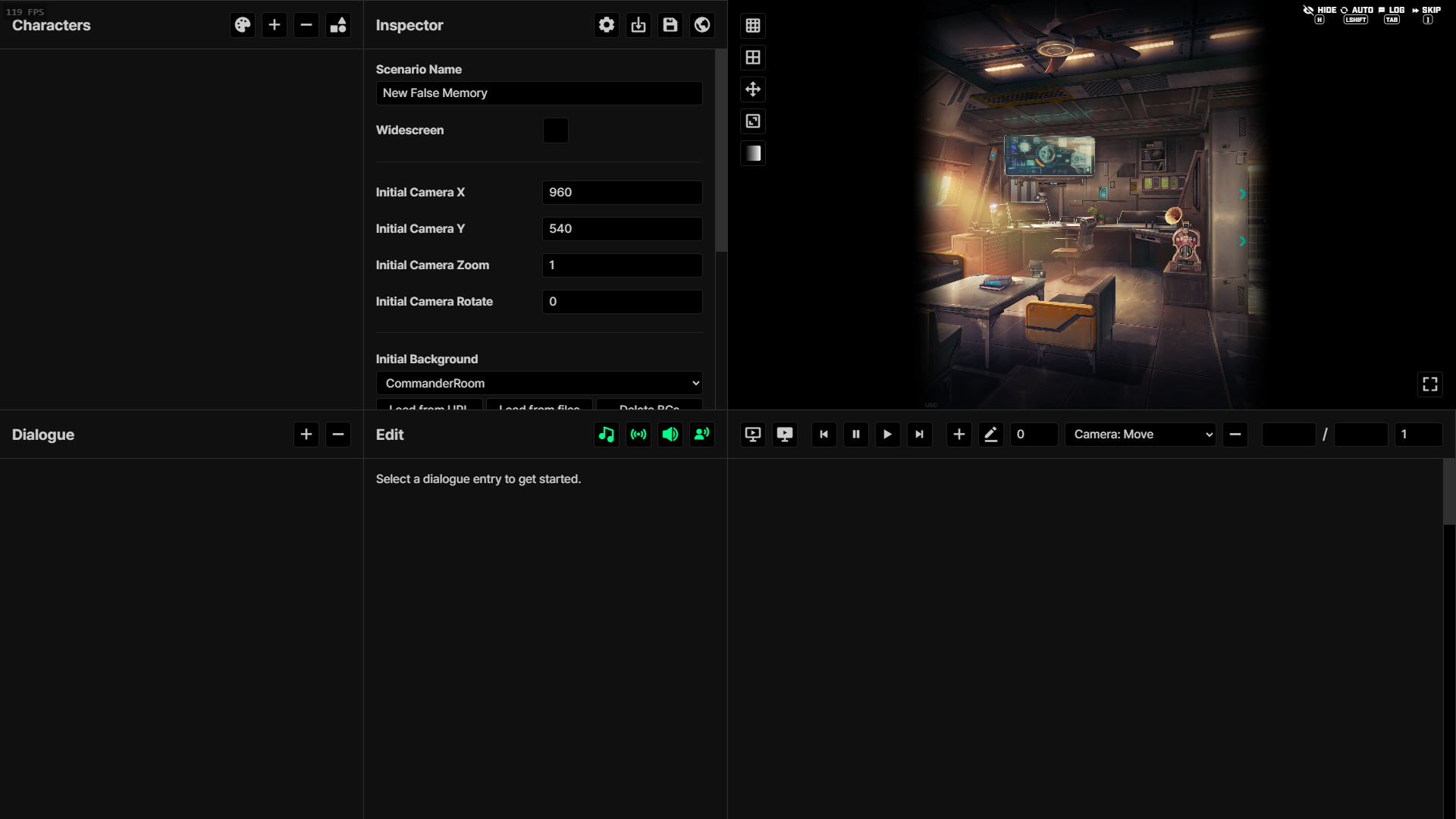Enter fullscreen preview via corner icon
The width and height of the screenshot is (1456, 819).
click(1430, 384)
